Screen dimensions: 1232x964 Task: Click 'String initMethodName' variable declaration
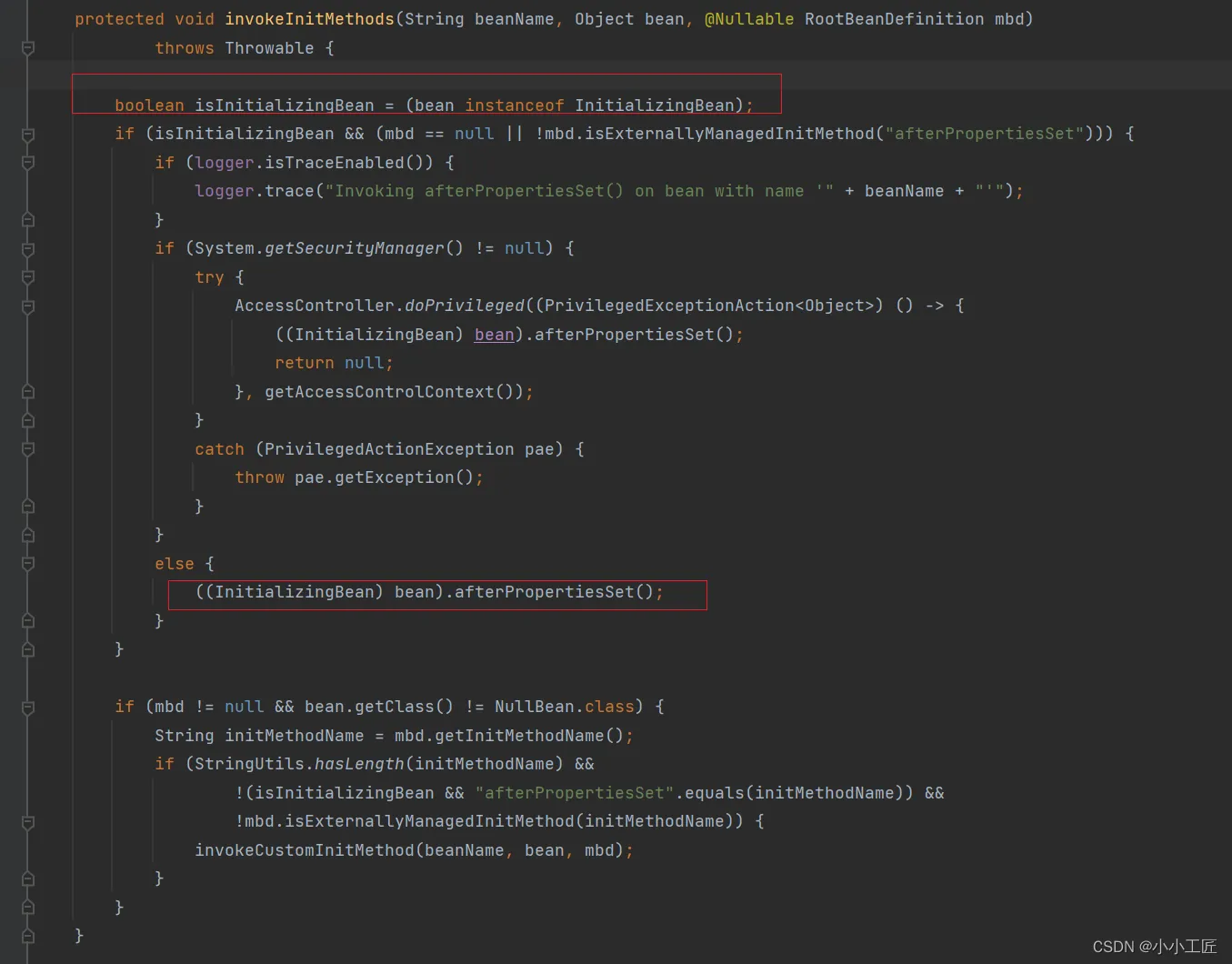tap(259, 736)
